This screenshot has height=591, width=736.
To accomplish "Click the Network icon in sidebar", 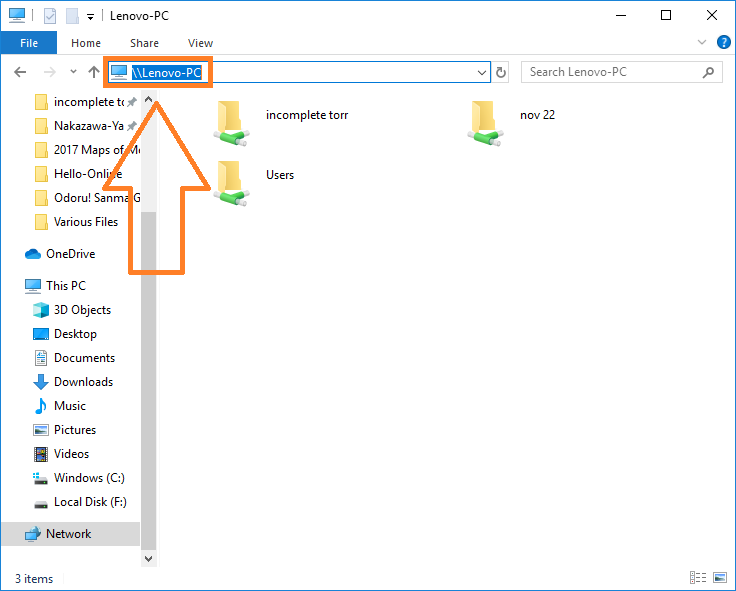I will [x=32, y=534].
